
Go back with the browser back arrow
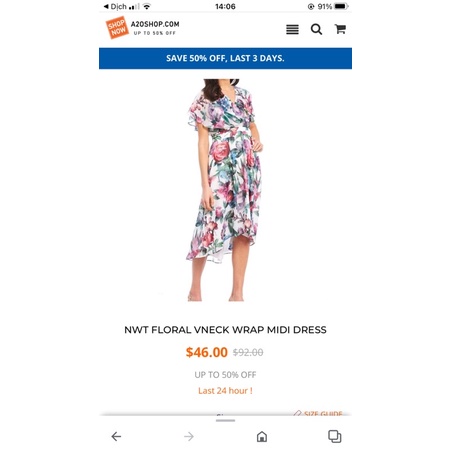[116, 436]
